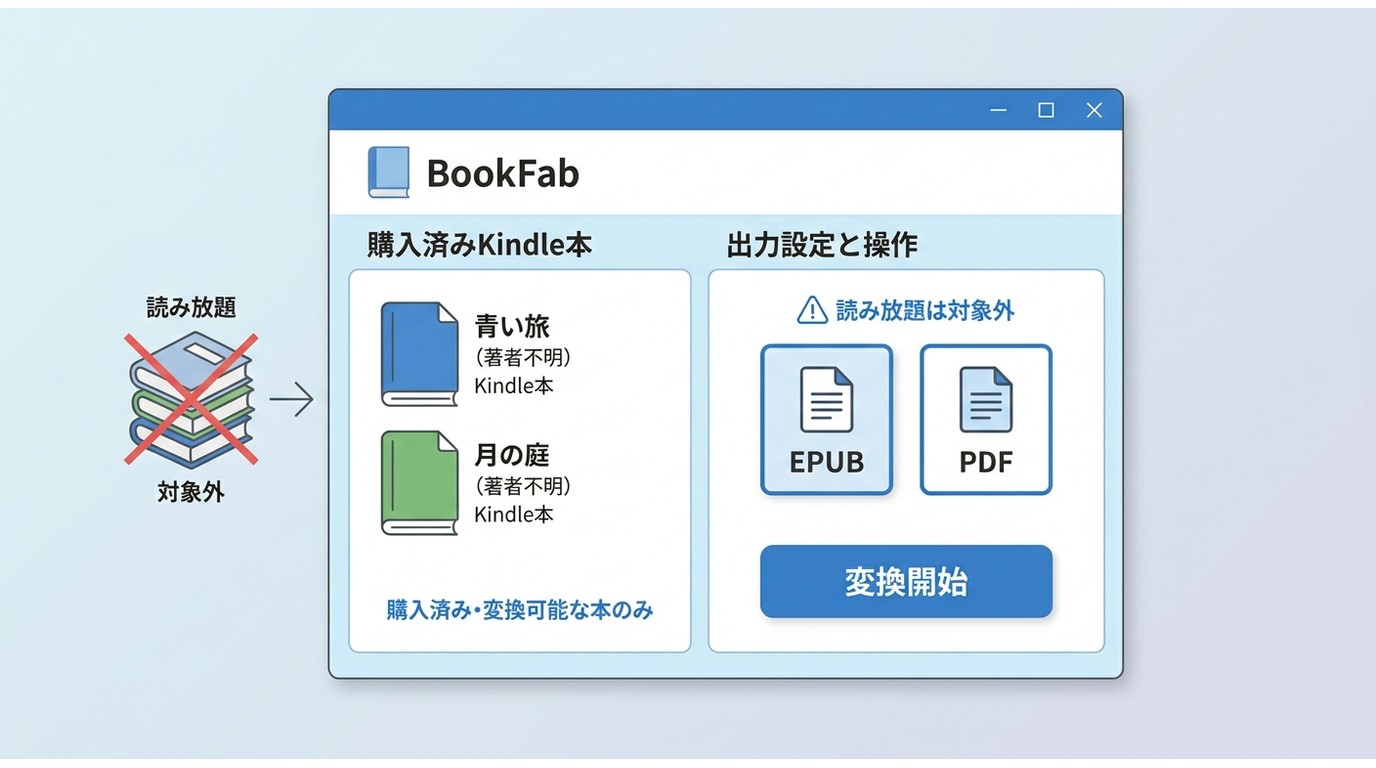Click (著者不明) under 月の庭
This screenshot has height=768, width=1376.
522,486
